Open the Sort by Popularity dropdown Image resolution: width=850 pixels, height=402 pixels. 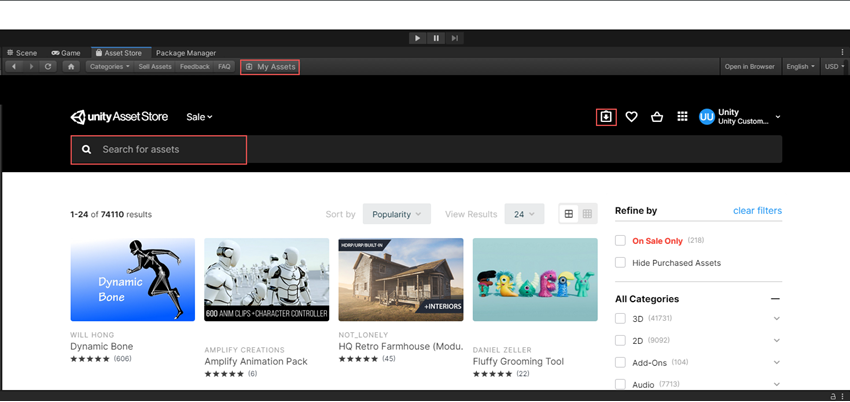(397, 214)
